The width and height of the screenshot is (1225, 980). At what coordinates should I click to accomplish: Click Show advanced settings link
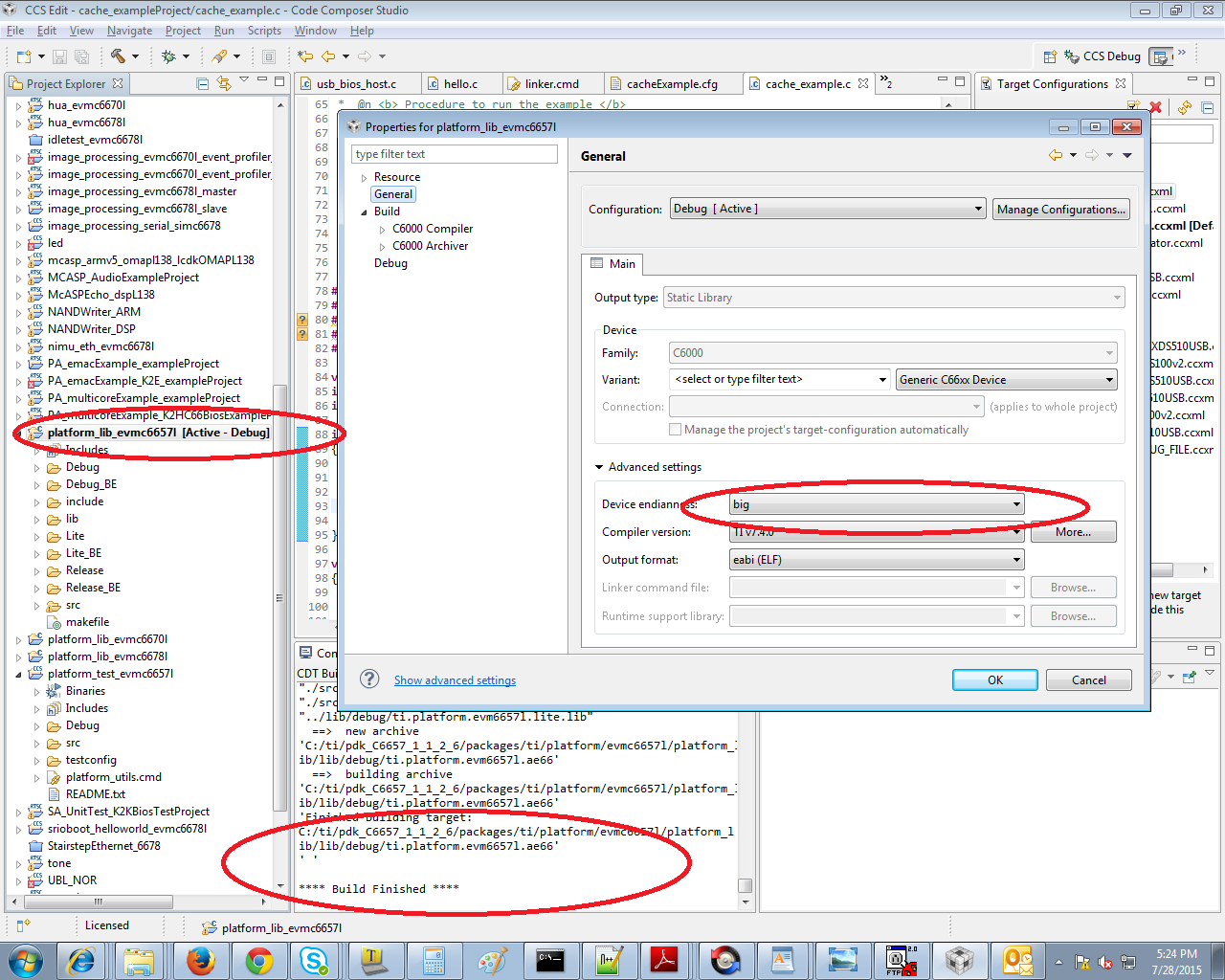[455, 680]
